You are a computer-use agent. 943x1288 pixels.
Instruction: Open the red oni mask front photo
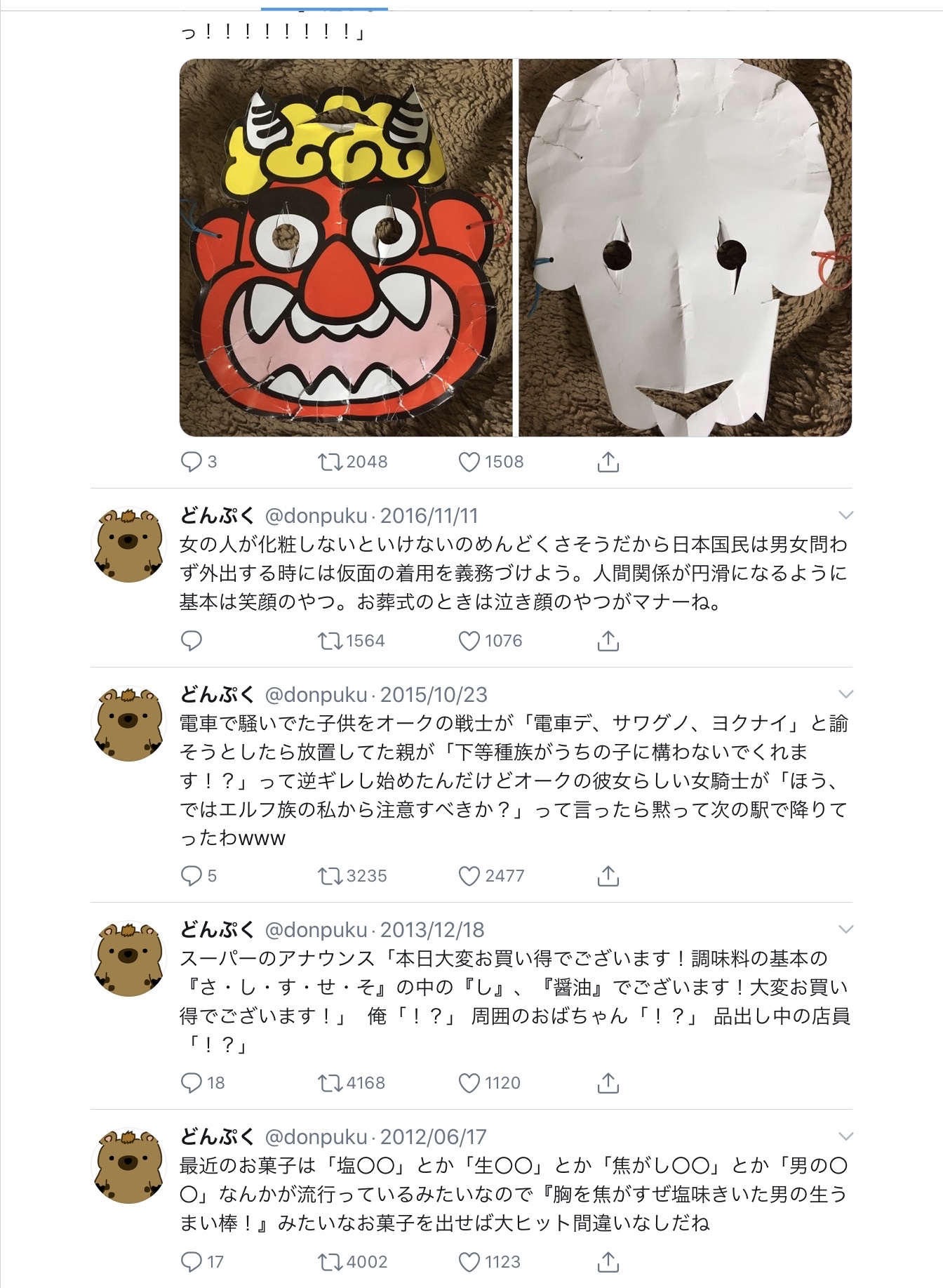click(347, 248)
